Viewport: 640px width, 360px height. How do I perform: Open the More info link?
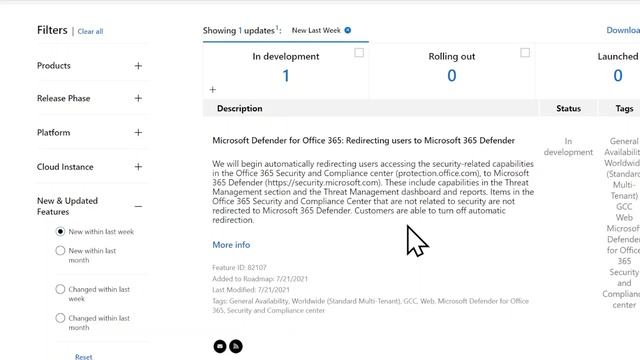[x=231, y=245]
